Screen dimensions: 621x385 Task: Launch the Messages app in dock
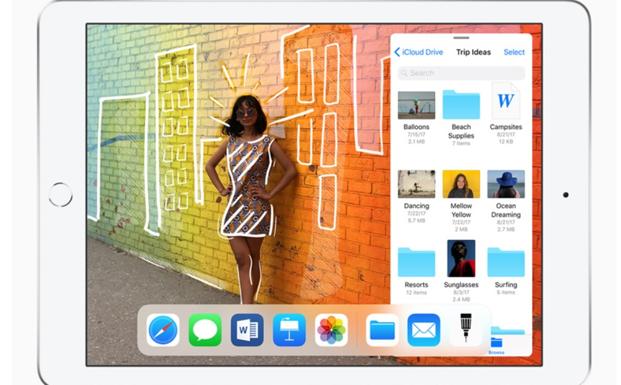pos(205,330)
